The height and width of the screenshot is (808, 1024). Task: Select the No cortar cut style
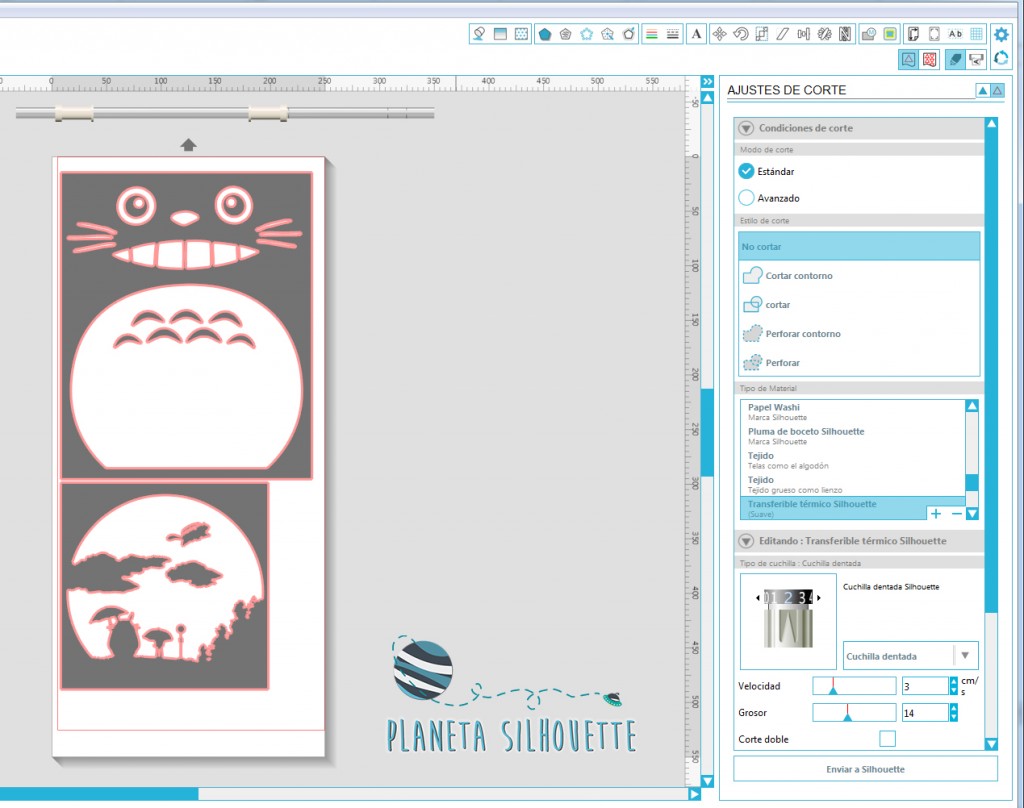859,247
